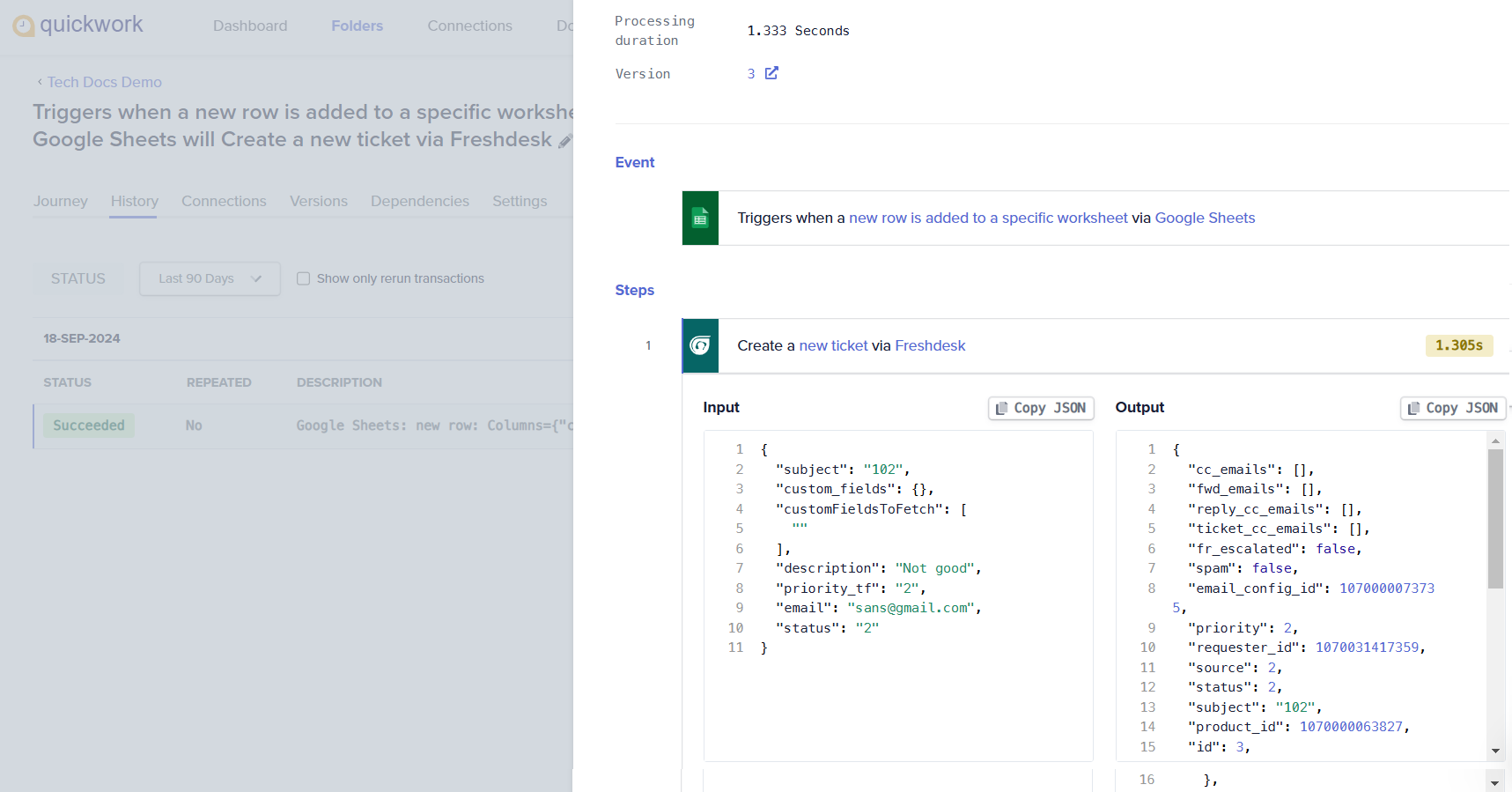Open the Dashboard menu item
1512x792 pixels.
coord(250,26)
